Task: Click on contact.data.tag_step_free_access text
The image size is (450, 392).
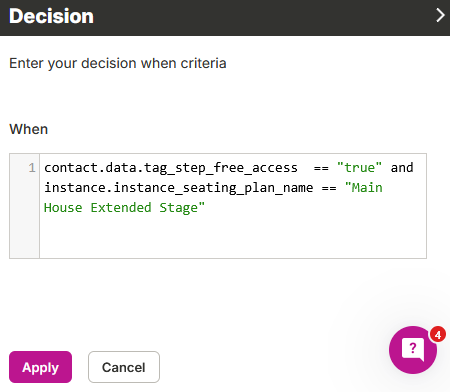Action: click(x=171, y=168)
